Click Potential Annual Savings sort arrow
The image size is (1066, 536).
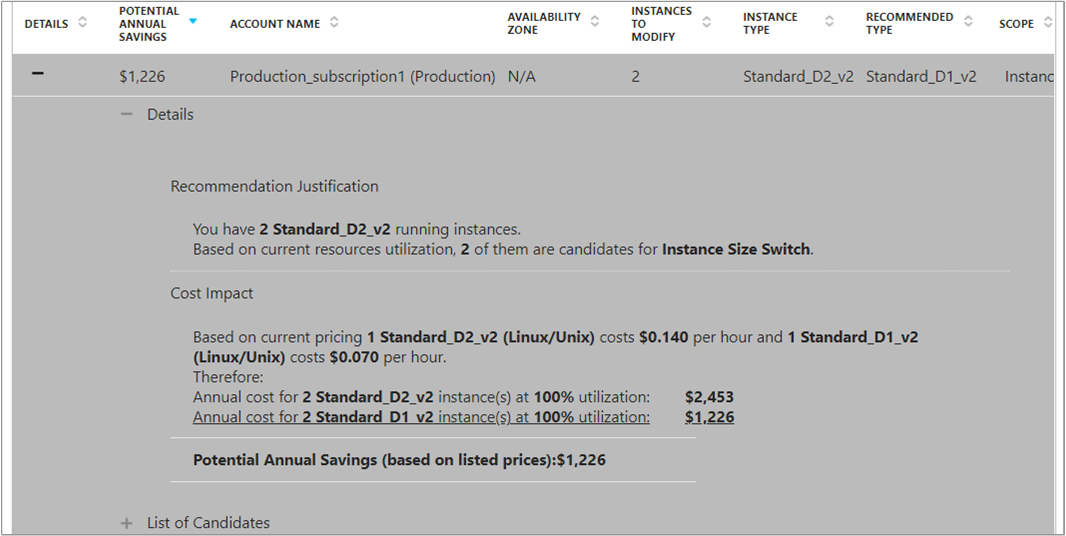[x=193, y=21]
